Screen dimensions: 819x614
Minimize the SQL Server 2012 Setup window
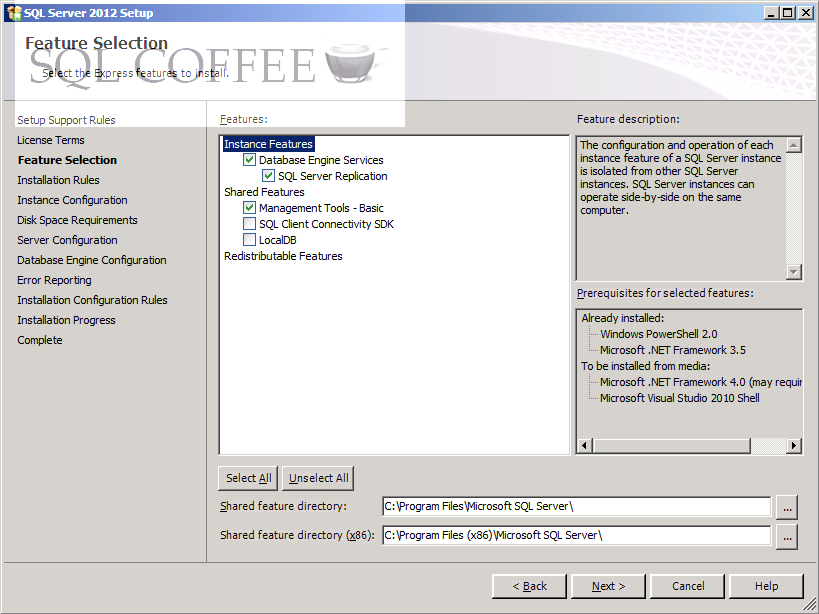pyautogui.click(x=771, y=13)
